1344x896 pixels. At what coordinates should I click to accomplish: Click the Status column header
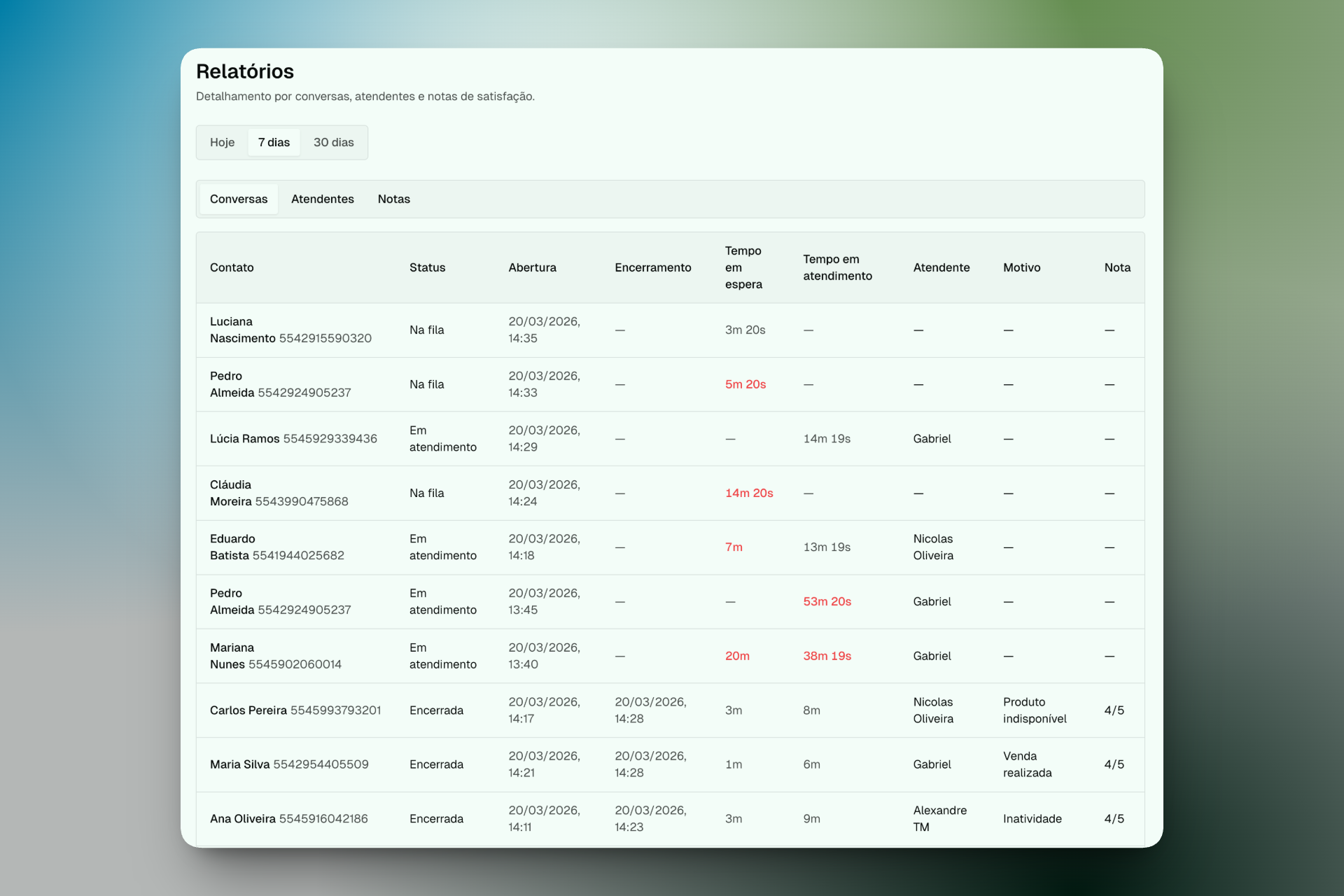click(427, 267)
